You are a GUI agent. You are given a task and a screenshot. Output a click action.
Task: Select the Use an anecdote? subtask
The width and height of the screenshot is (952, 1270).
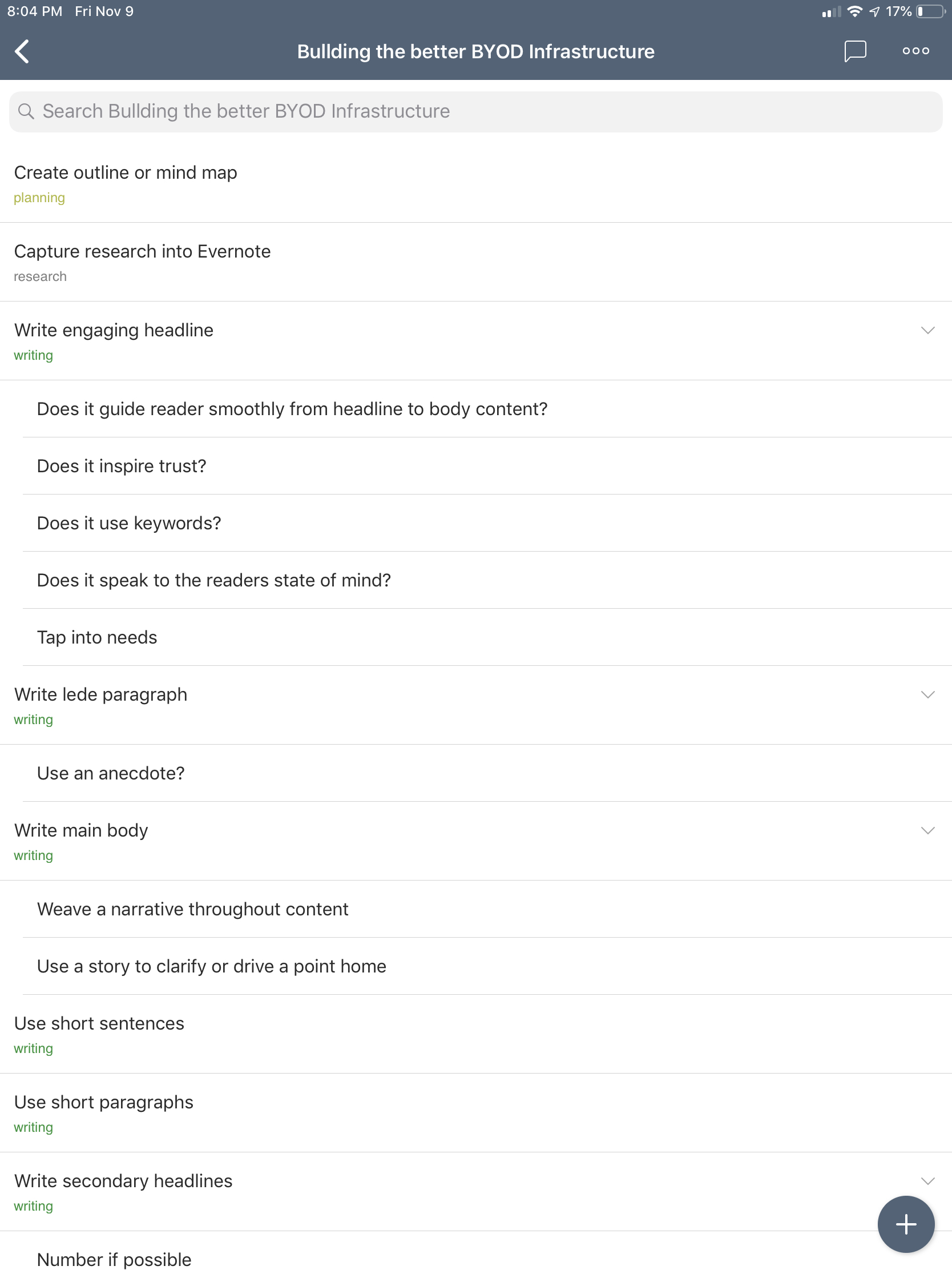111,773
